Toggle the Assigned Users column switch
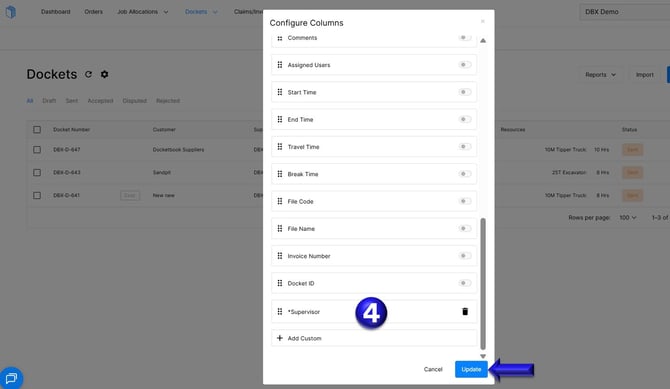The height and width of the screenshot is (389, 670). (x=464, y=65)
